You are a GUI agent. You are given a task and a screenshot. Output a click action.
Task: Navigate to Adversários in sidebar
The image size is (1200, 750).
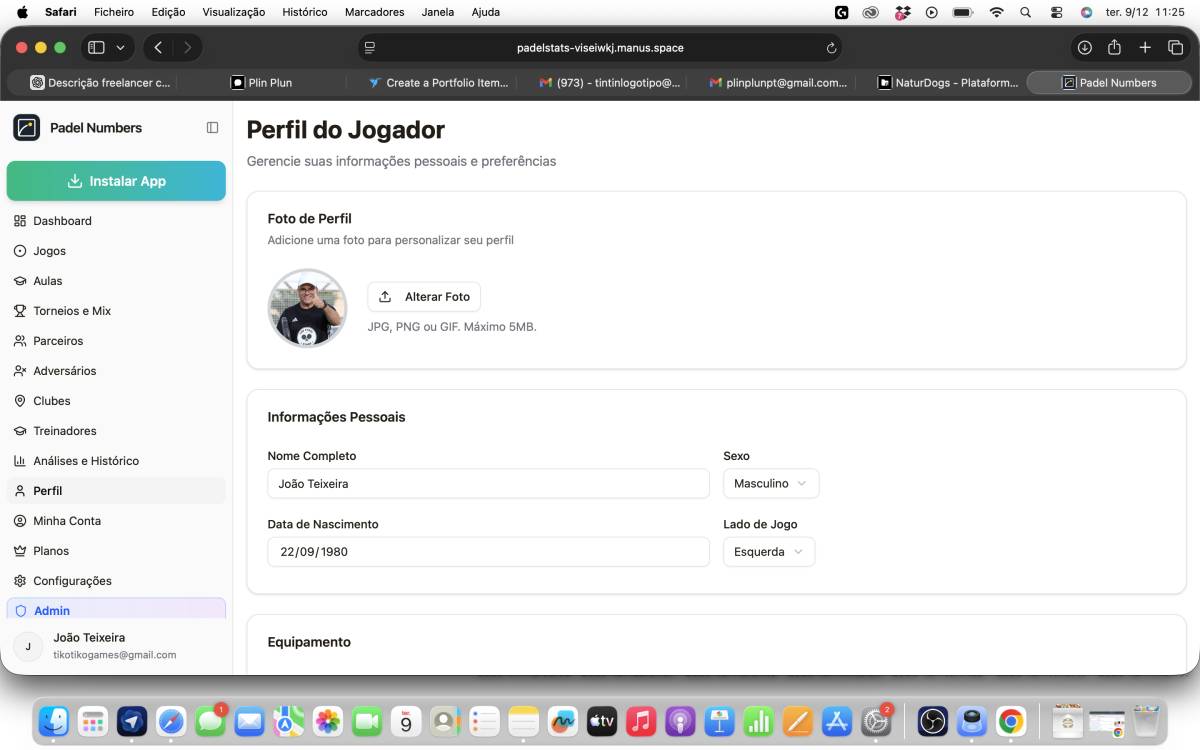(x=116, y=371)
